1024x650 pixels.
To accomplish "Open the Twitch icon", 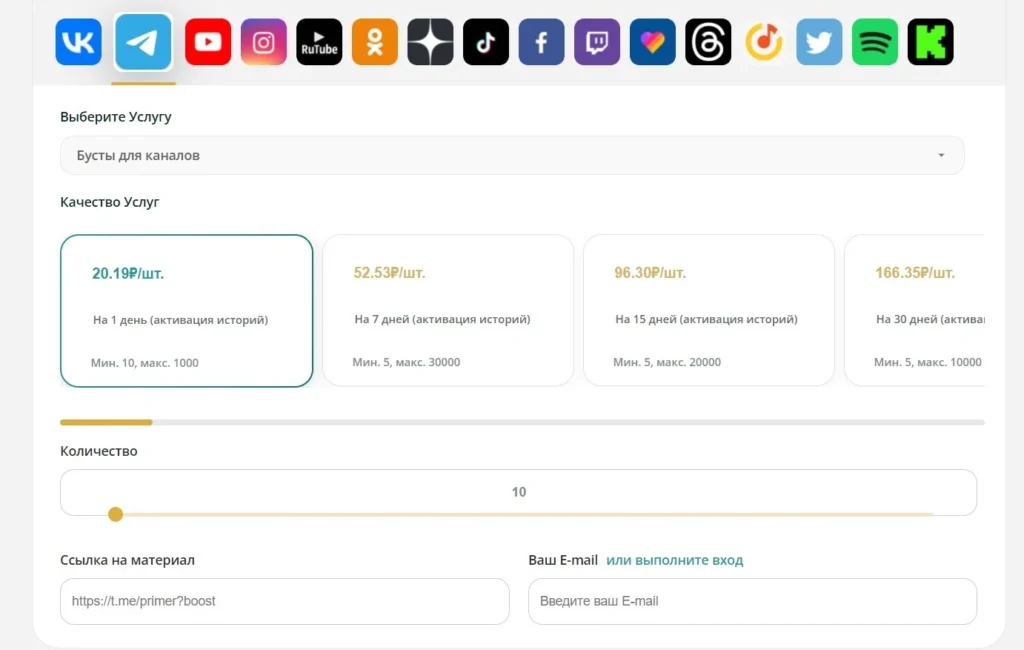I will point(597,42).
